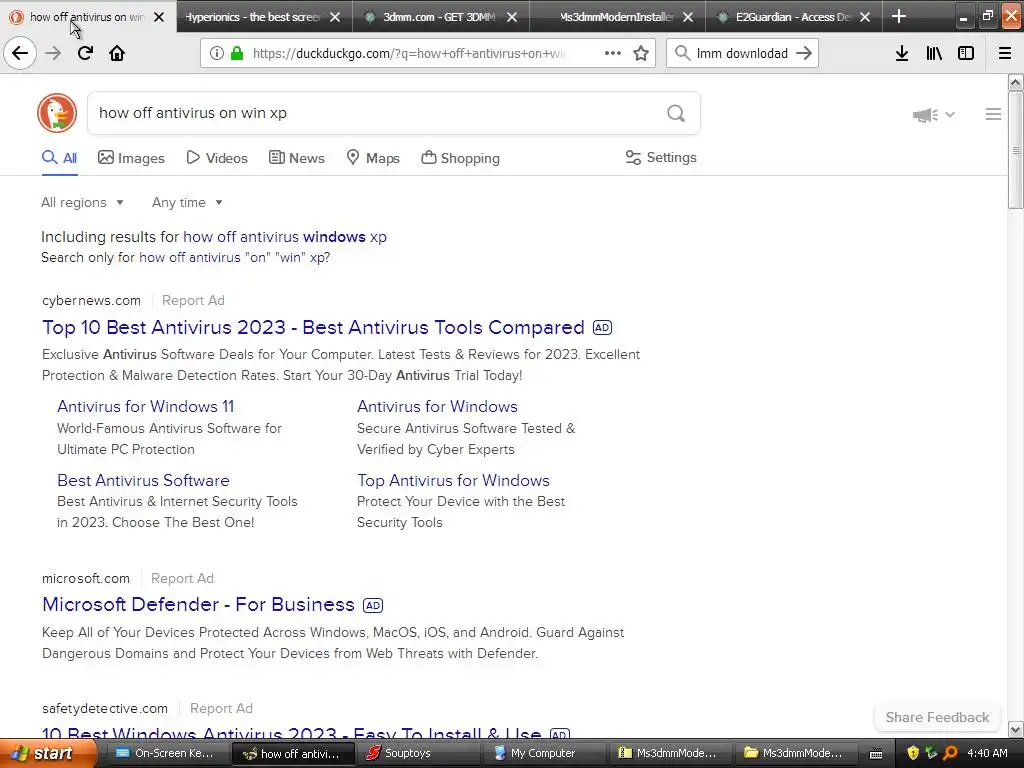Go back with the browser back arrow
Screen dimensions: 1024x768
pyautogui.click(x=20, y=53)
